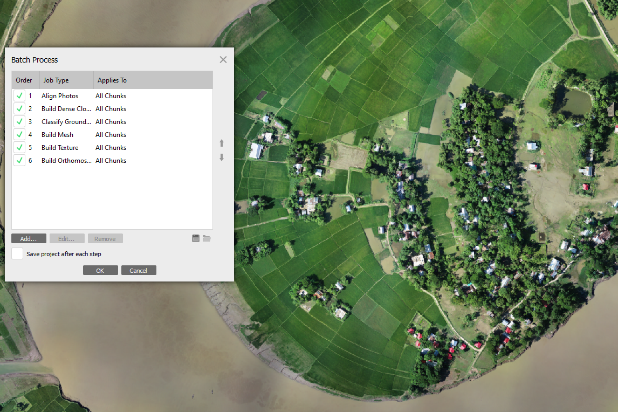This screenshot has width=618, height=412.
Task: Close the Batch Process dialog
Action: [223, 60]
